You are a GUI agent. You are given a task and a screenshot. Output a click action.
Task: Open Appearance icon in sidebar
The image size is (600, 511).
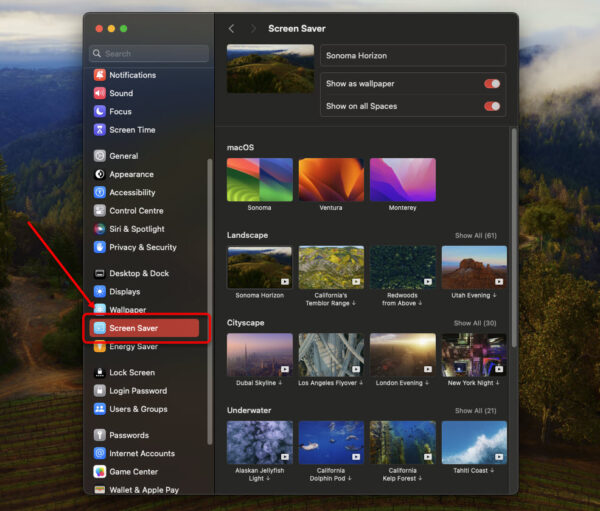(99, 174)
